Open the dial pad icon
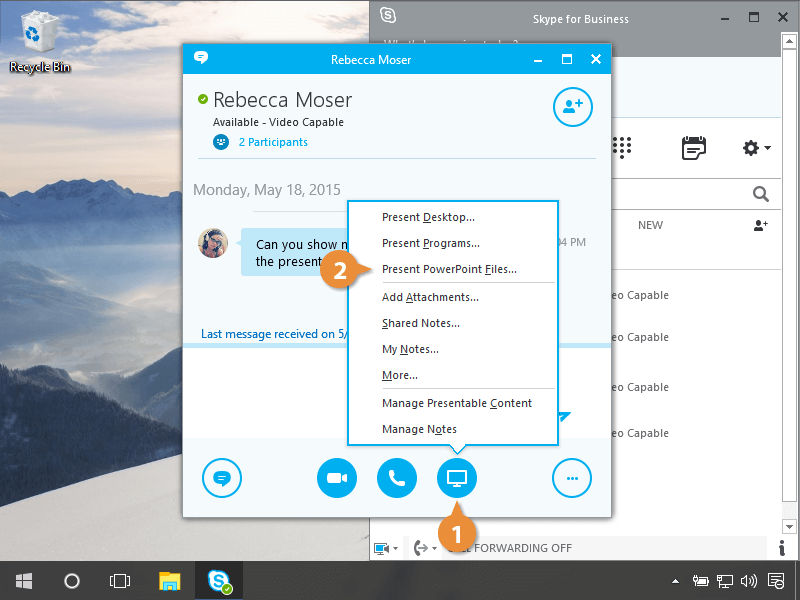800x600 pixels. click(x=622, y=147)
